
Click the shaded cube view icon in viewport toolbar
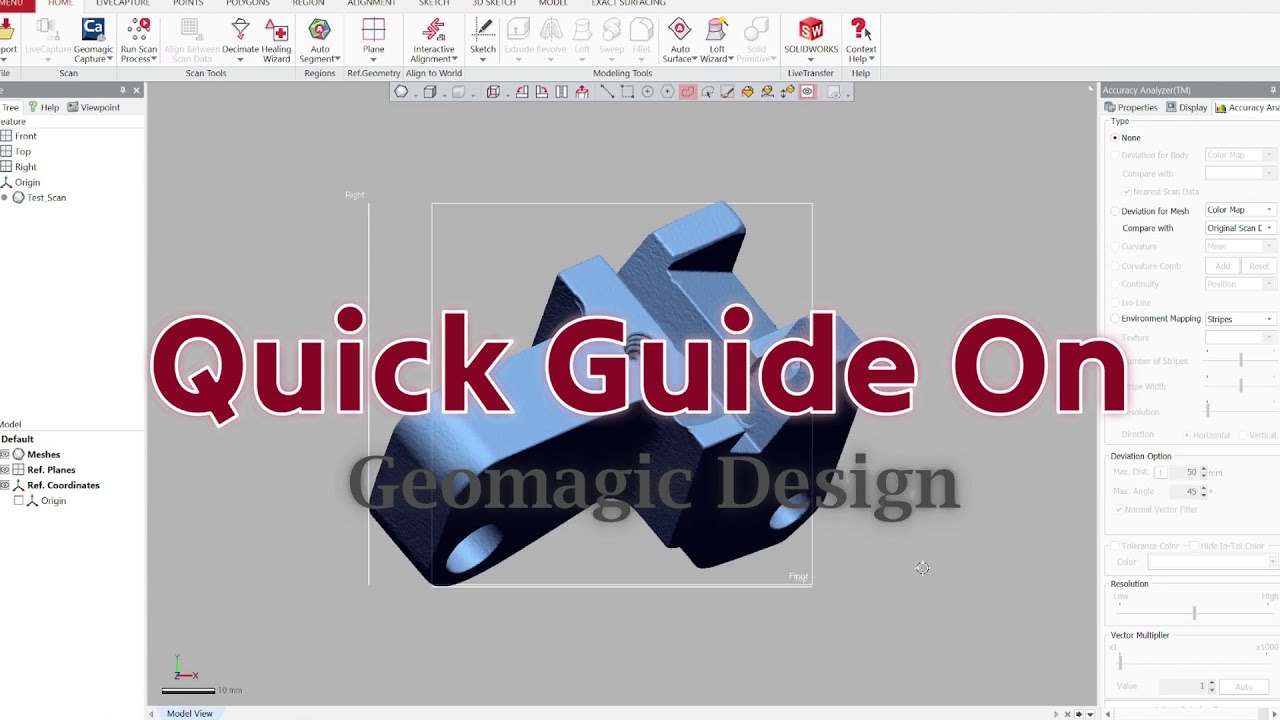click(x=430, y=92)
